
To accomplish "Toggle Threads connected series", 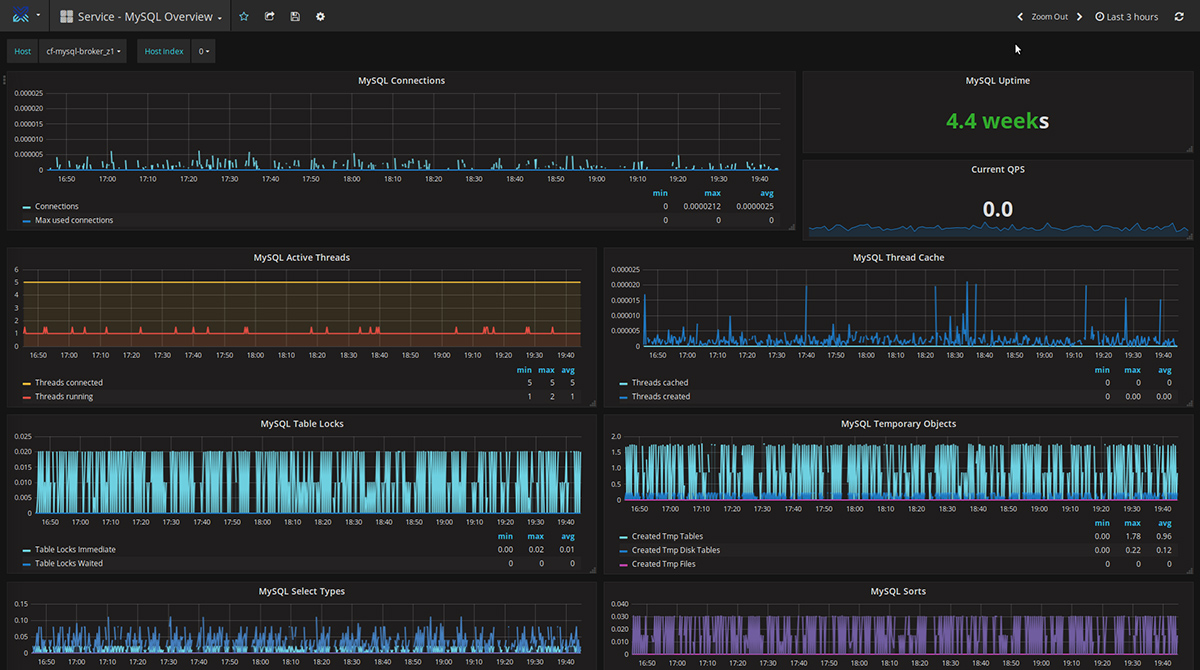I will (x=68, y=382).
